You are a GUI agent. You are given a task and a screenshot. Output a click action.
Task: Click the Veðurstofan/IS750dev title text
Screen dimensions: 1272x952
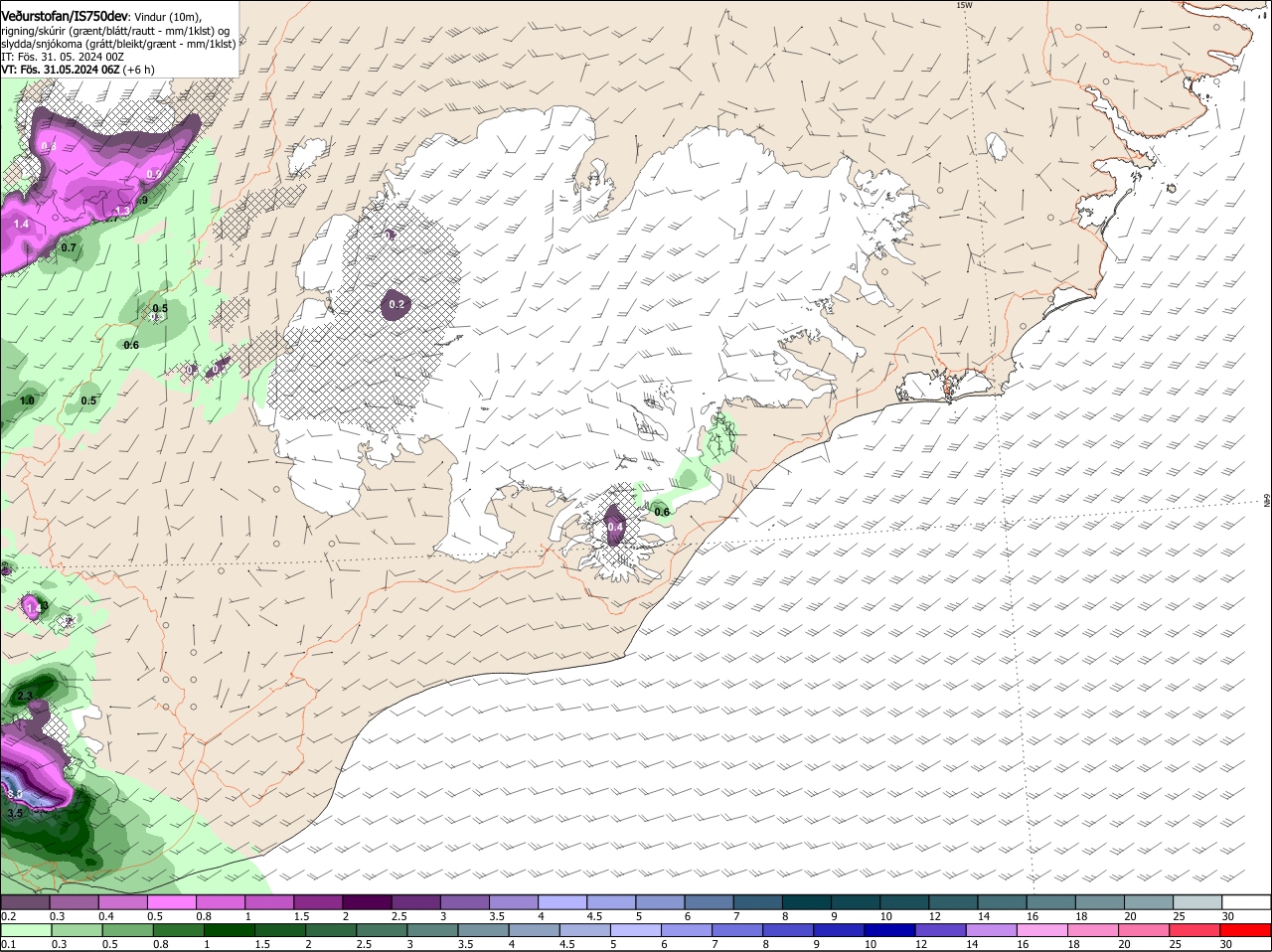(65, 17)
